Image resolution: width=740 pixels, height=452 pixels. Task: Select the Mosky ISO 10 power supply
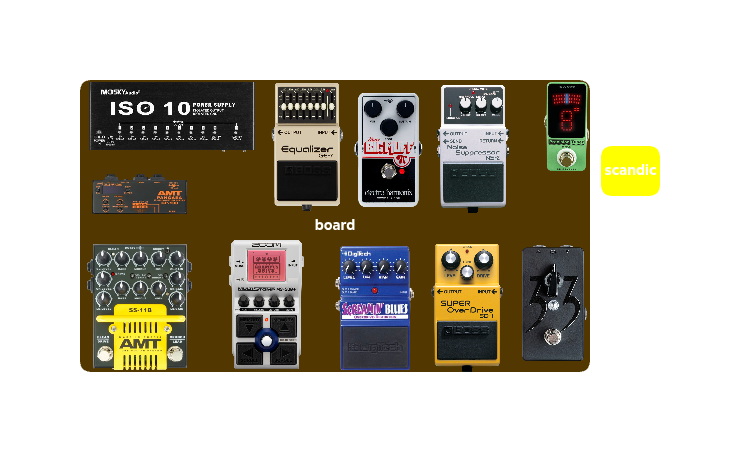coord(172,116)
